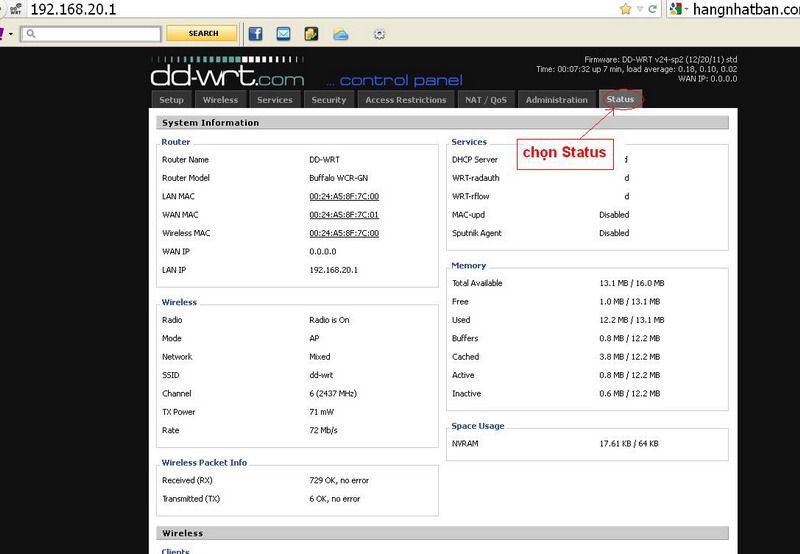The width and height of the screenshot is (800, 554).
Task: Click the Facebook toolbar icon
Action: [256, 34]
